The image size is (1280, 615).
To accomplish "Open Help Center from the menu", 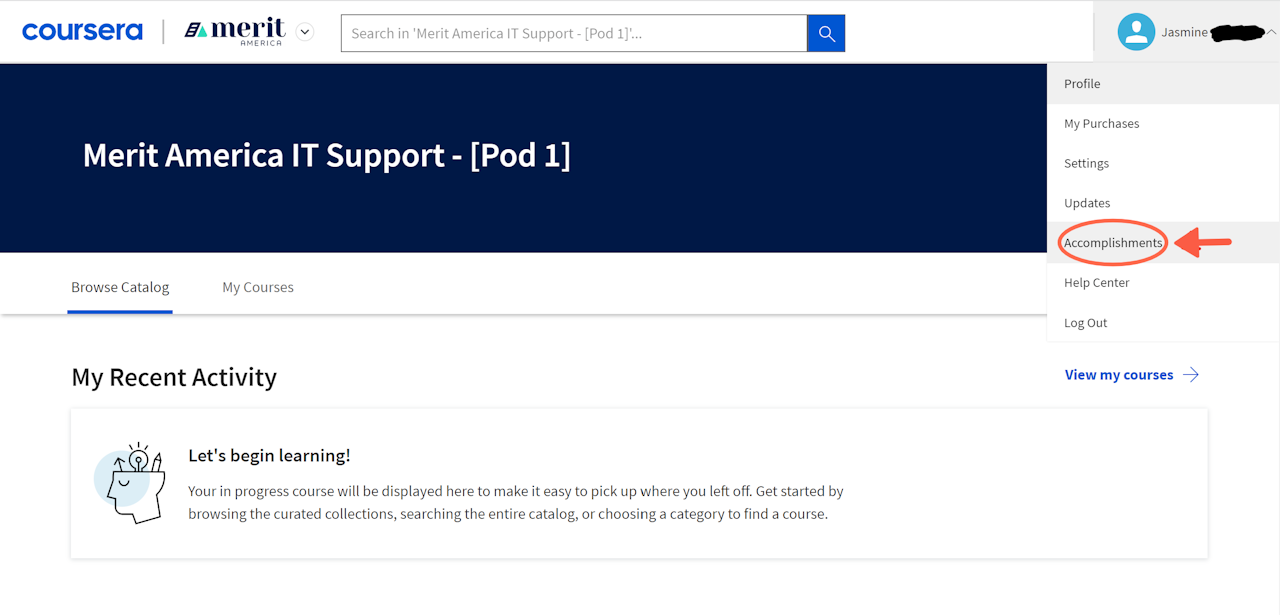I will [x=1163, y=283].
